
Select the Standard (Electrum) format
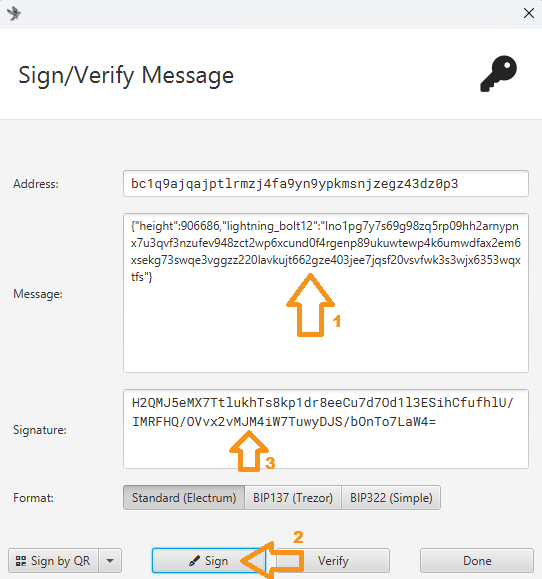[184, 498]
